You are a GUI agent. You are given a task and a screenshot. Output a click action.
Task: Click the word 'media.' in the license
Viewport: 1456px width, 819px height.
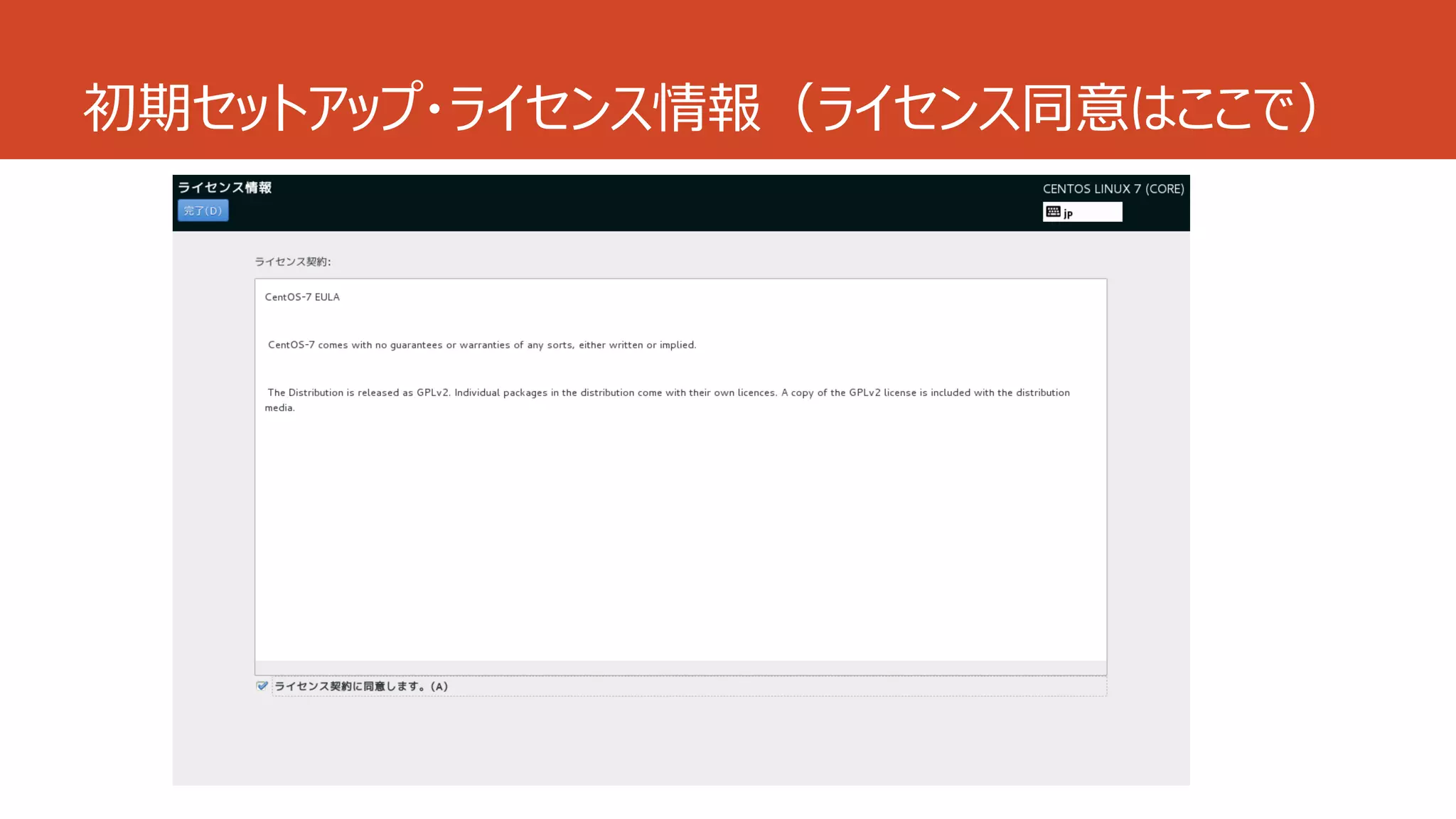279,408
